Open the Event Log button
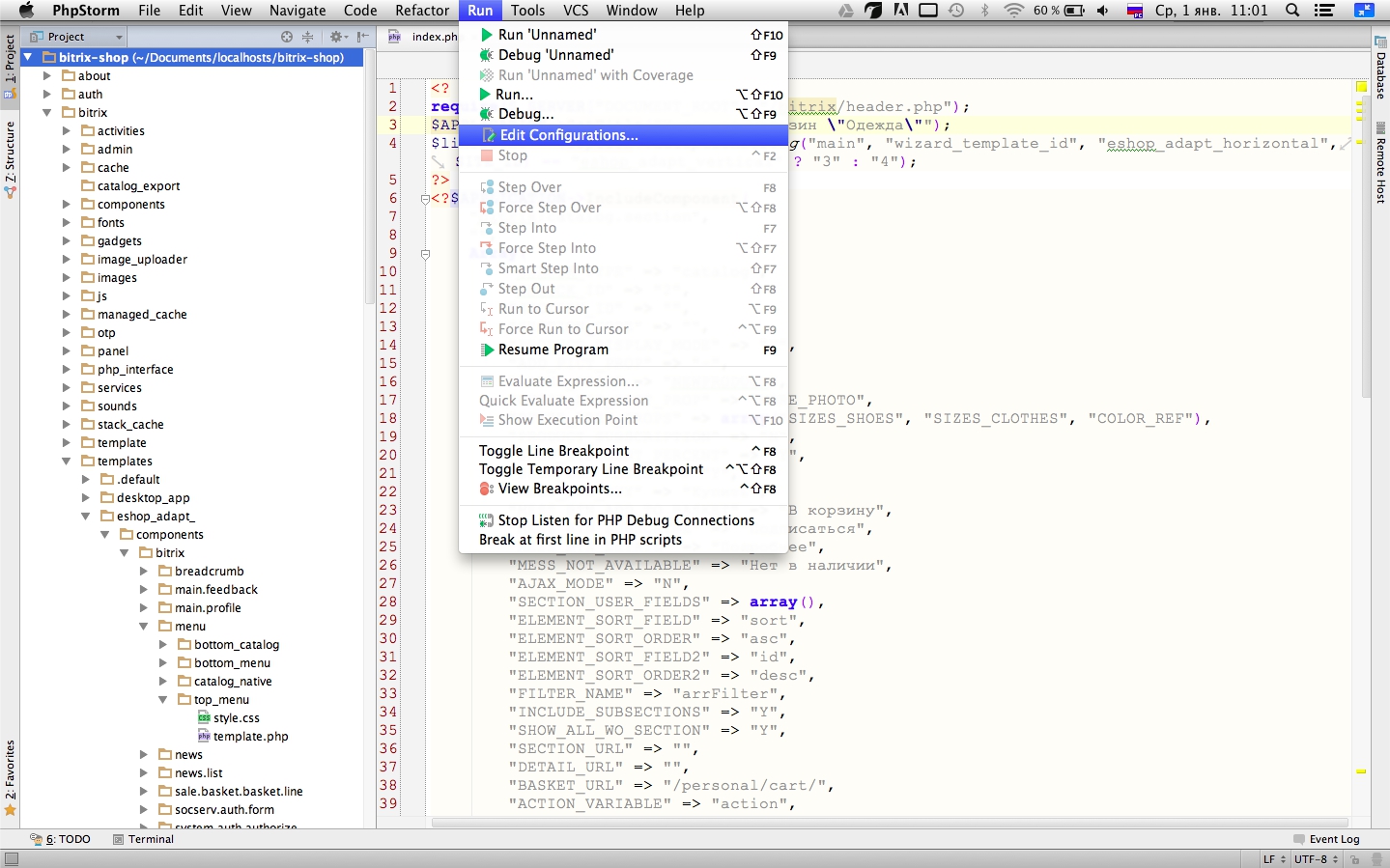The image size is (1390, 868). tap(1326, 840)
